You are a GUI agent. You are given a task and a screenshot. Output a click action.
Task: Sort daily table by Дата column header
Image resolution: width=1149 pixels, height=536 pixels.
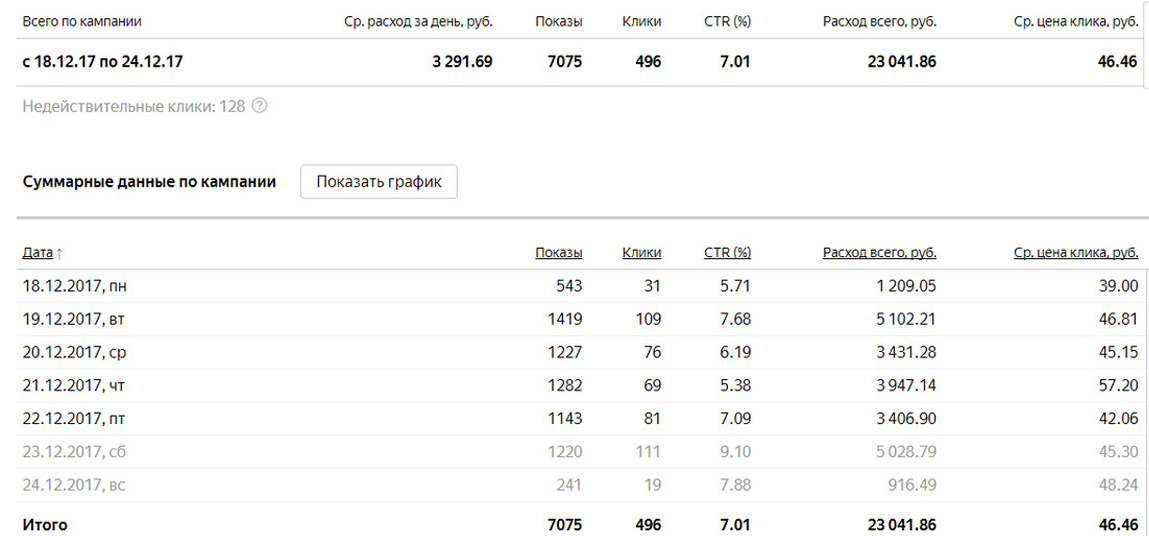38,253
